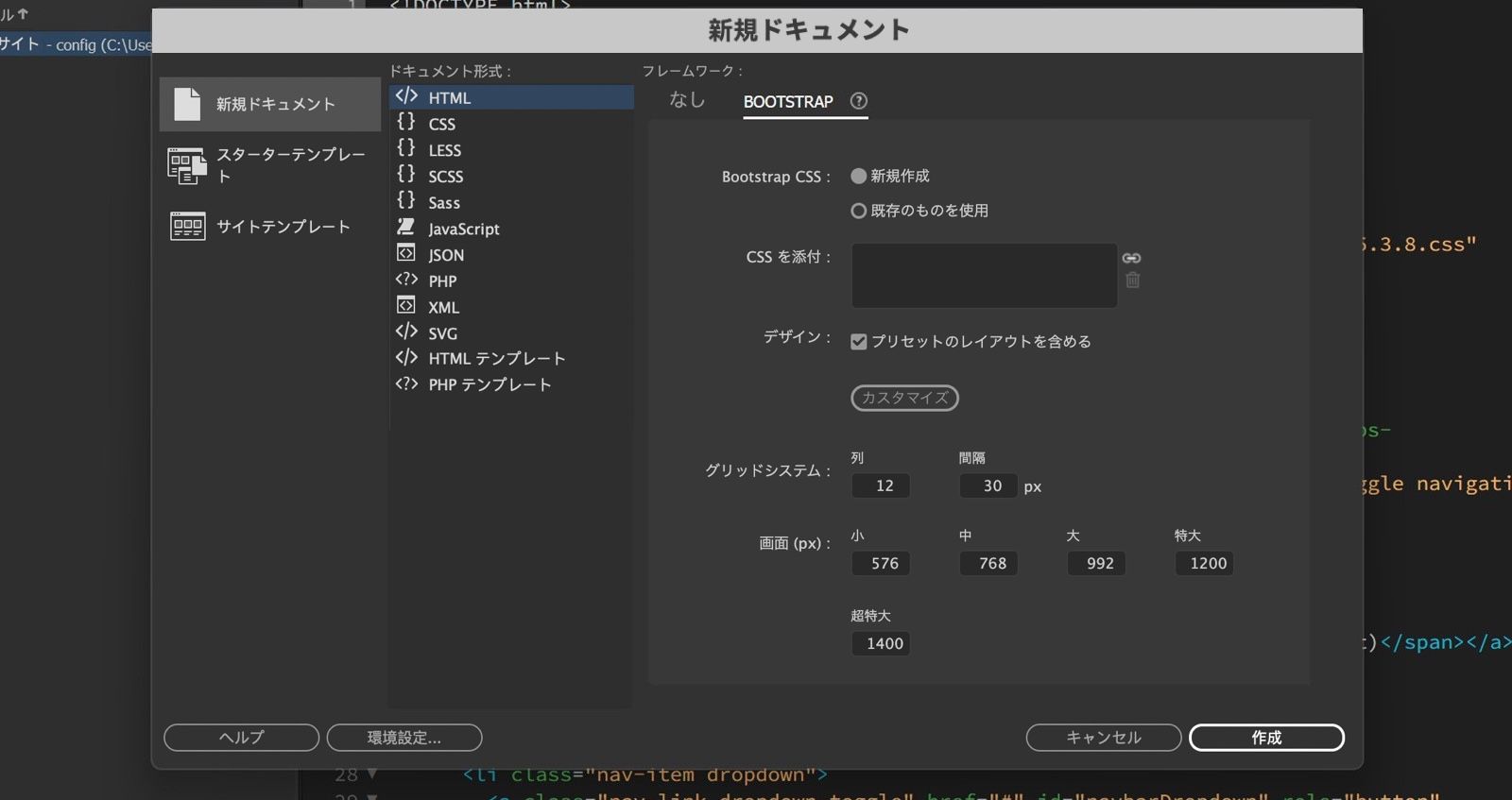Click the 列 columns field showing 12
The image size is (1512, 800).
point(880,485)
